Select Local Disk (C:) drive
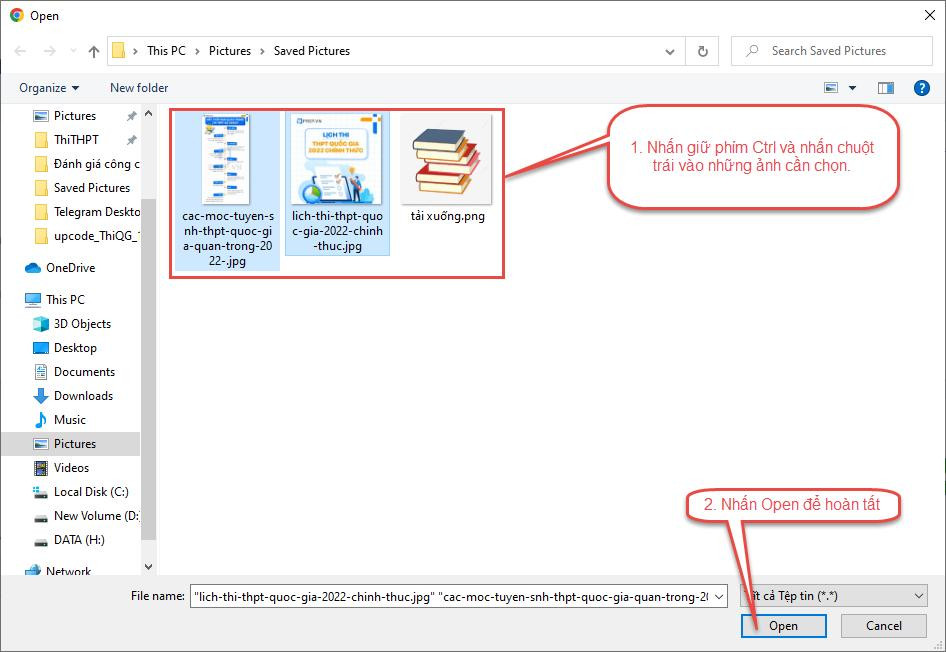Image resolution: width=946 pixels, height=652 pixels. point(91,491)
